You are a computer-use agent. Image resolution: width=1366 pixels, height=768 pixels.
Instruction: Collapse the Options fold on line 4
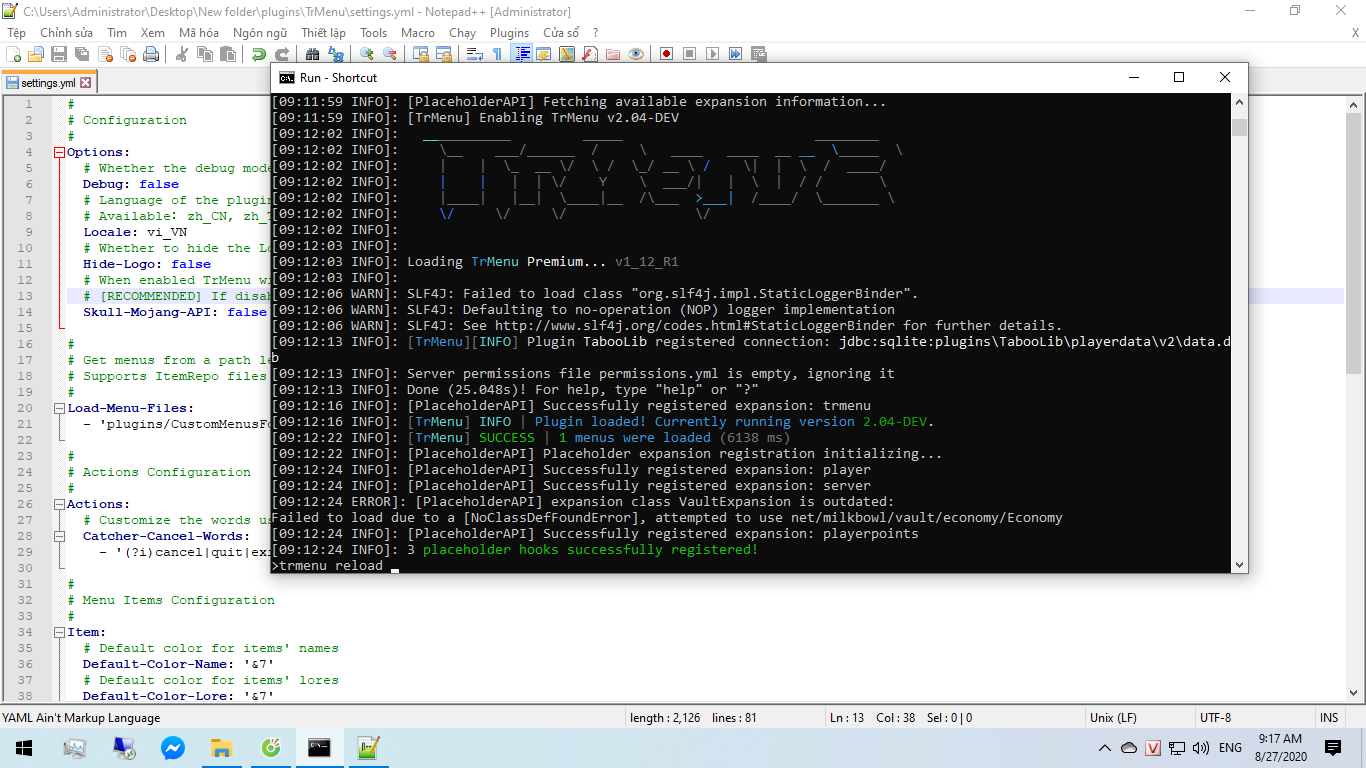59,152
